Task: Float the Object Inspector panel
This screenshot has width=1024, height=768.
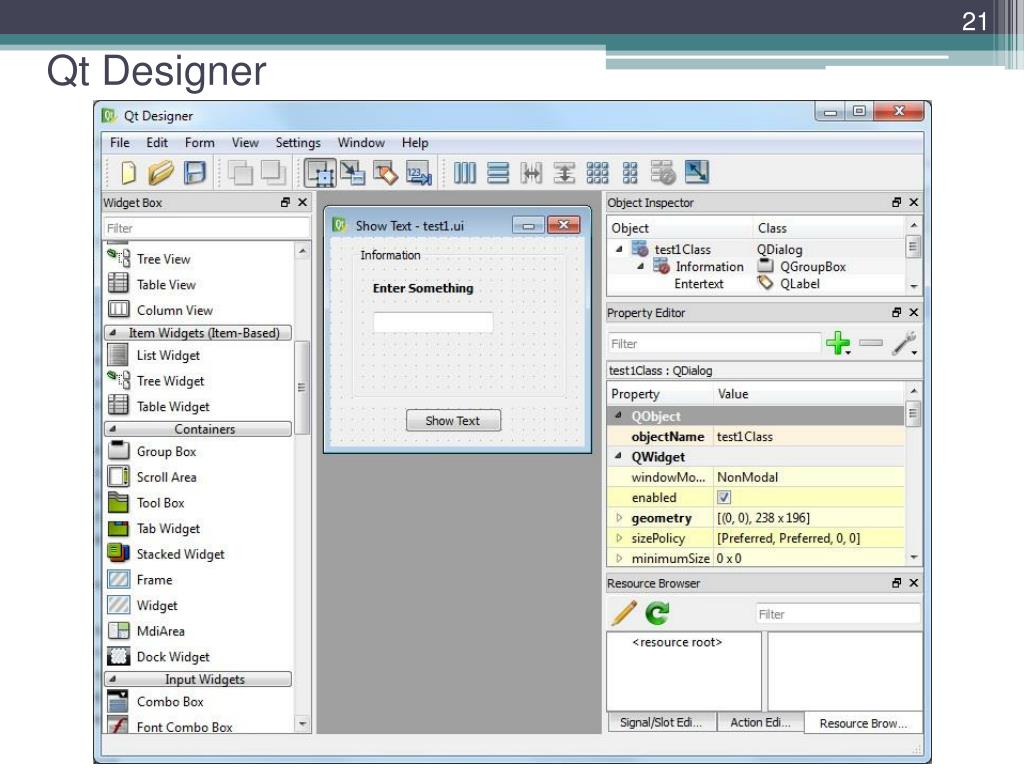Action: click(x=897, y=202)
